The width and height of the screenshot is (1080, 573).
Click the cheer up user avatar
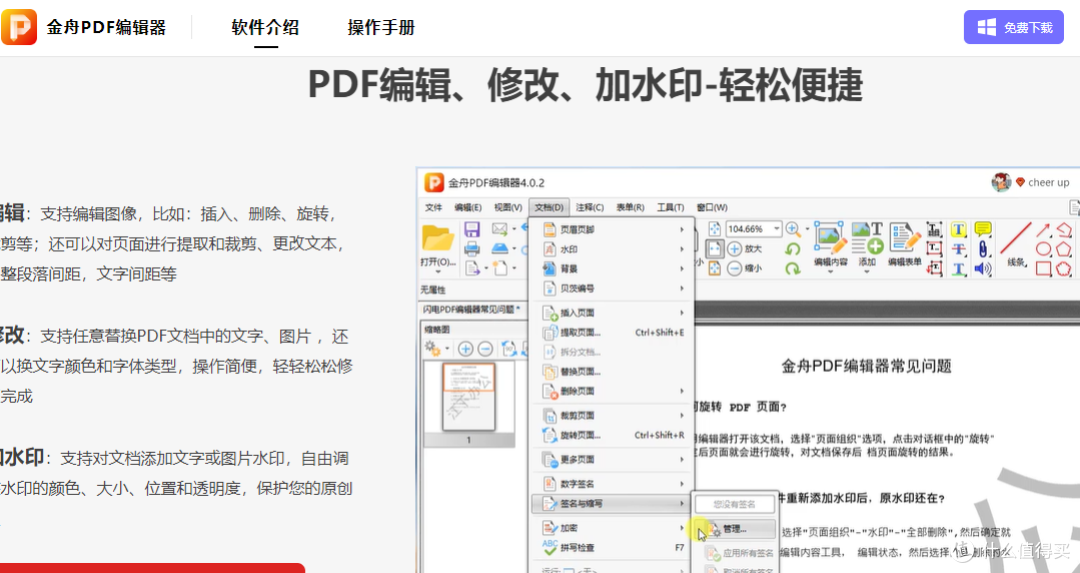click(x=1001, y=183)
